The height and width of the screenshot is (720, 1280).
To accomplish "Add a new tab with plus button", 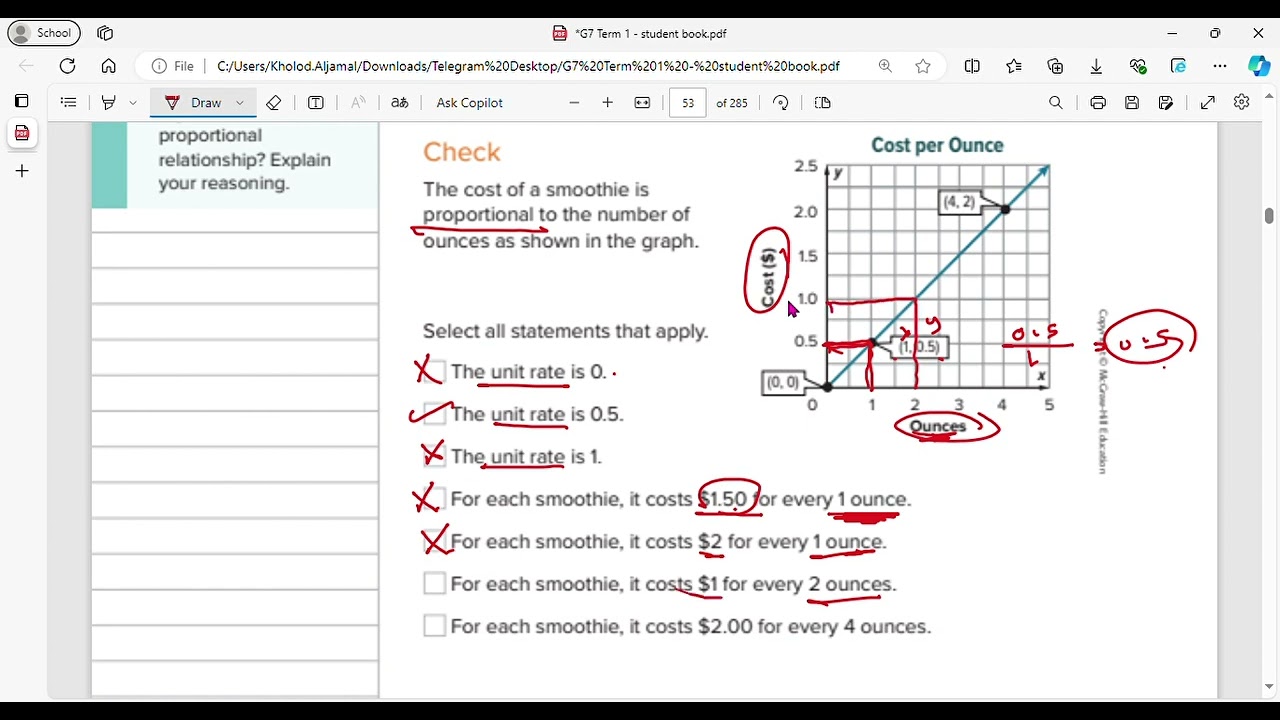I will [22, 171].
